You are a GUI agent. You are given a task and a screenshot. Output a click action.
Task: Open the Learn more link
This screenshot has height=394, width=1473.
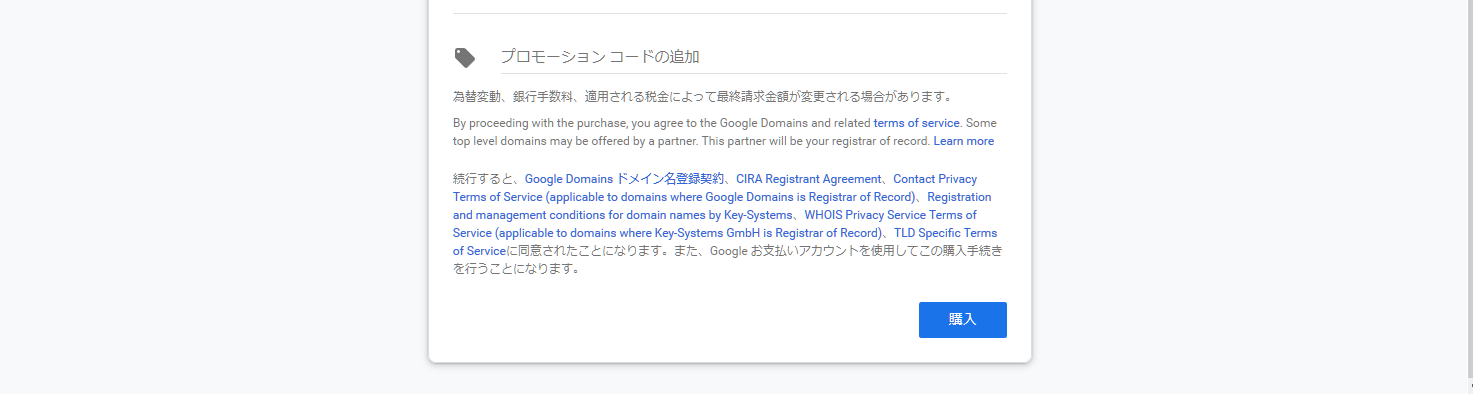[963, 141]
